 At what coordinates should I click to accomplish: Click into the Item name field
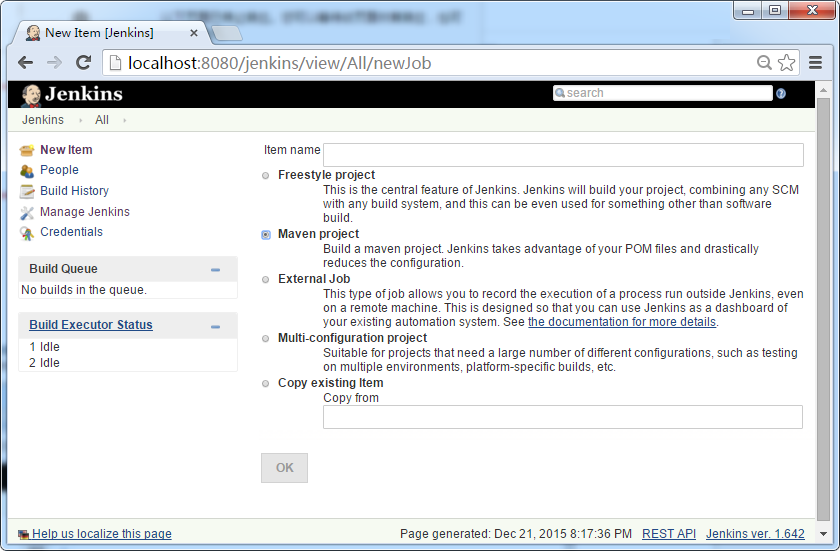[564, 155]
